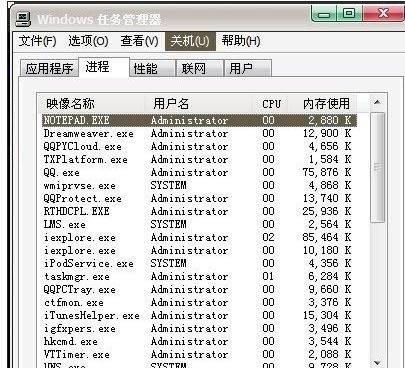Minimize the Task Manager window
The image size is (405, 368).
tap(324, 14)
